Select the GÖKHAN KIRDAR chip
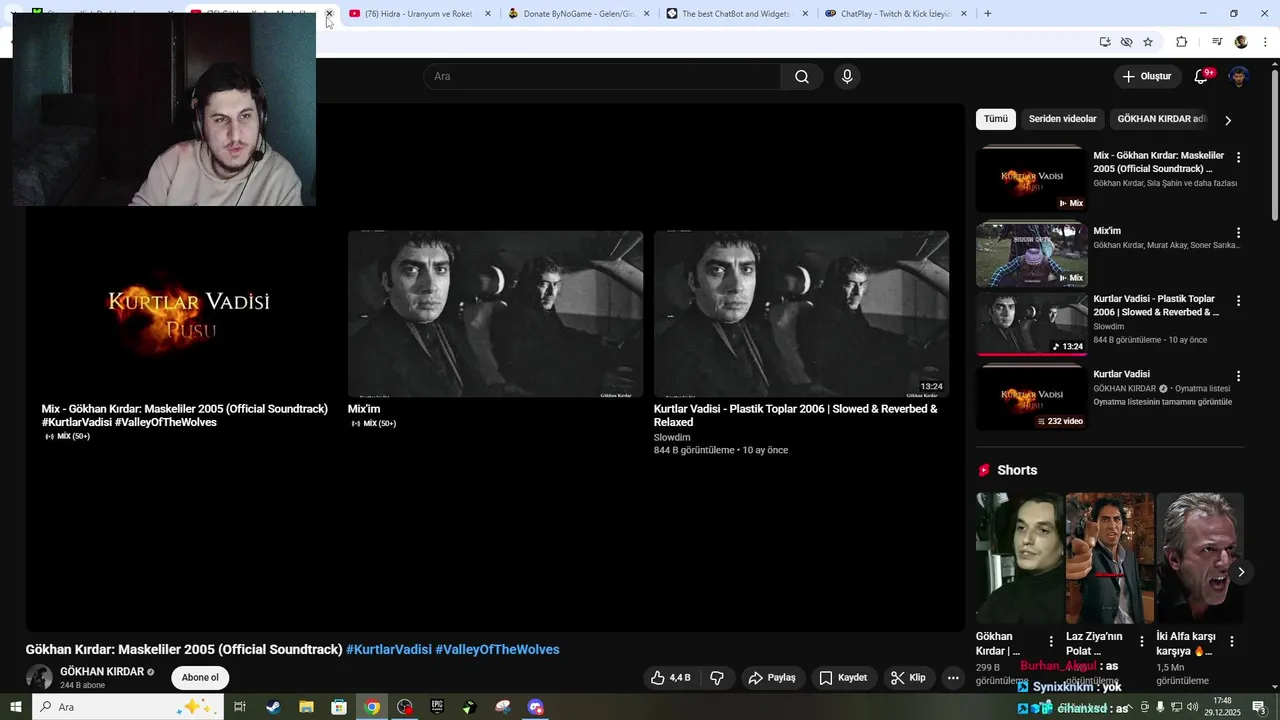This screenshot has height=720, width=1280. tap(1162, 119)
